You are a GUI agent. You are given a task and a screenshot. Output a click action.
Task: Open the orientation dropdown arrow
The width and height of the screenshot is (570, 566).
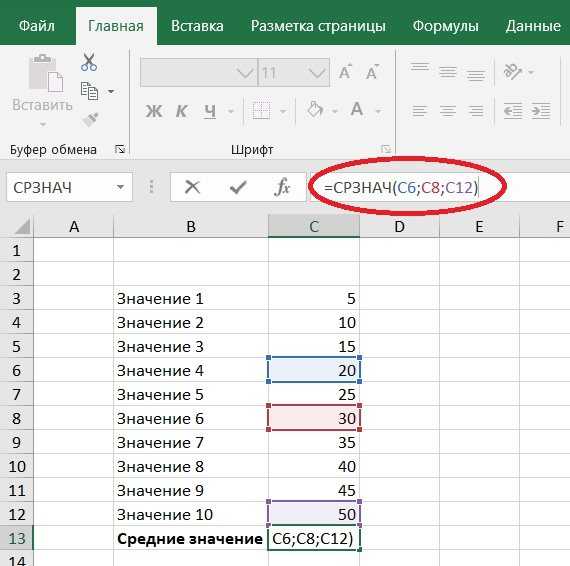pyautogui.click(x=531, y=72)
